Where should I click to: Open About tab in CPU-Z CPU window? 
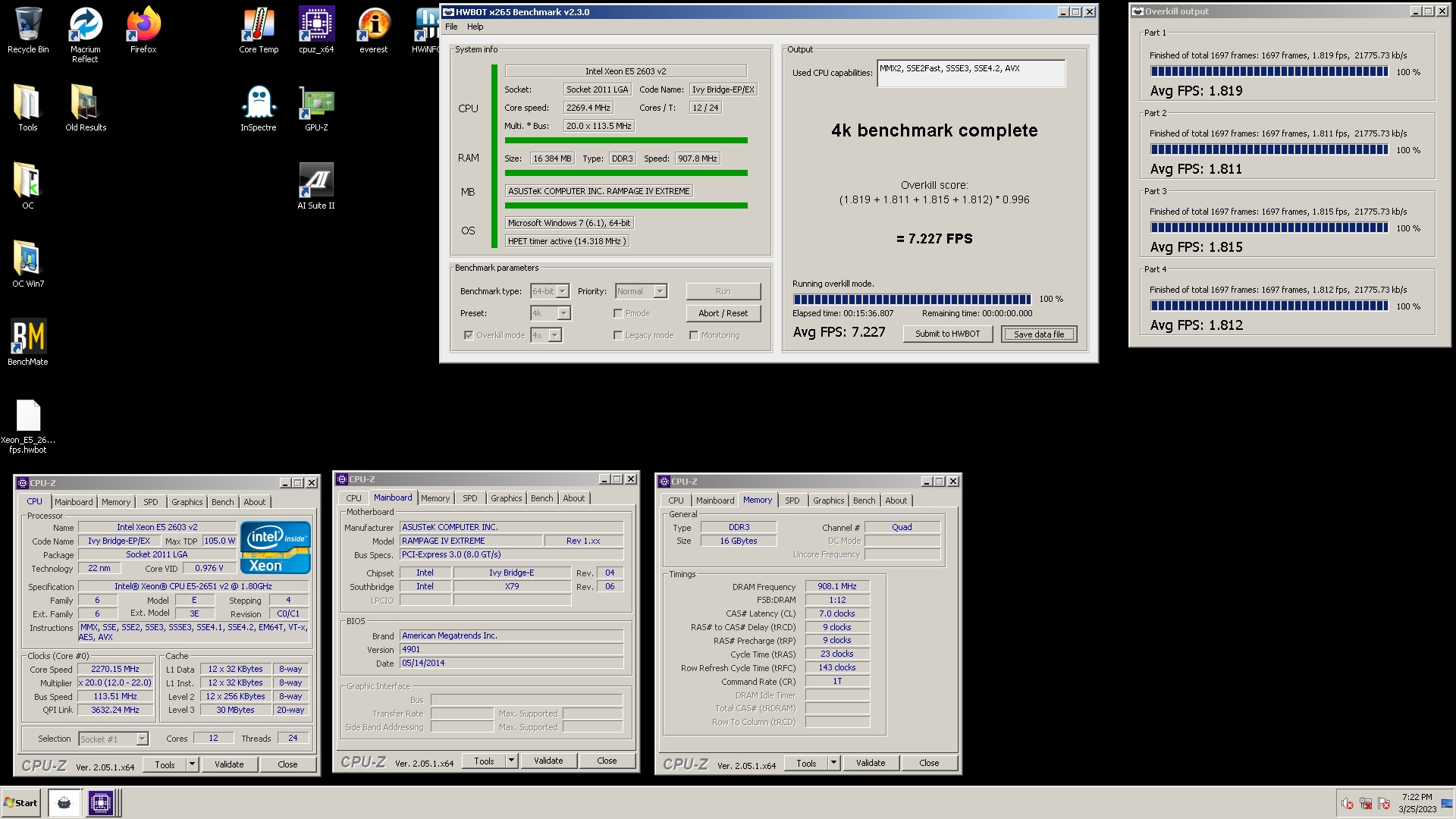tap(255, 502)
